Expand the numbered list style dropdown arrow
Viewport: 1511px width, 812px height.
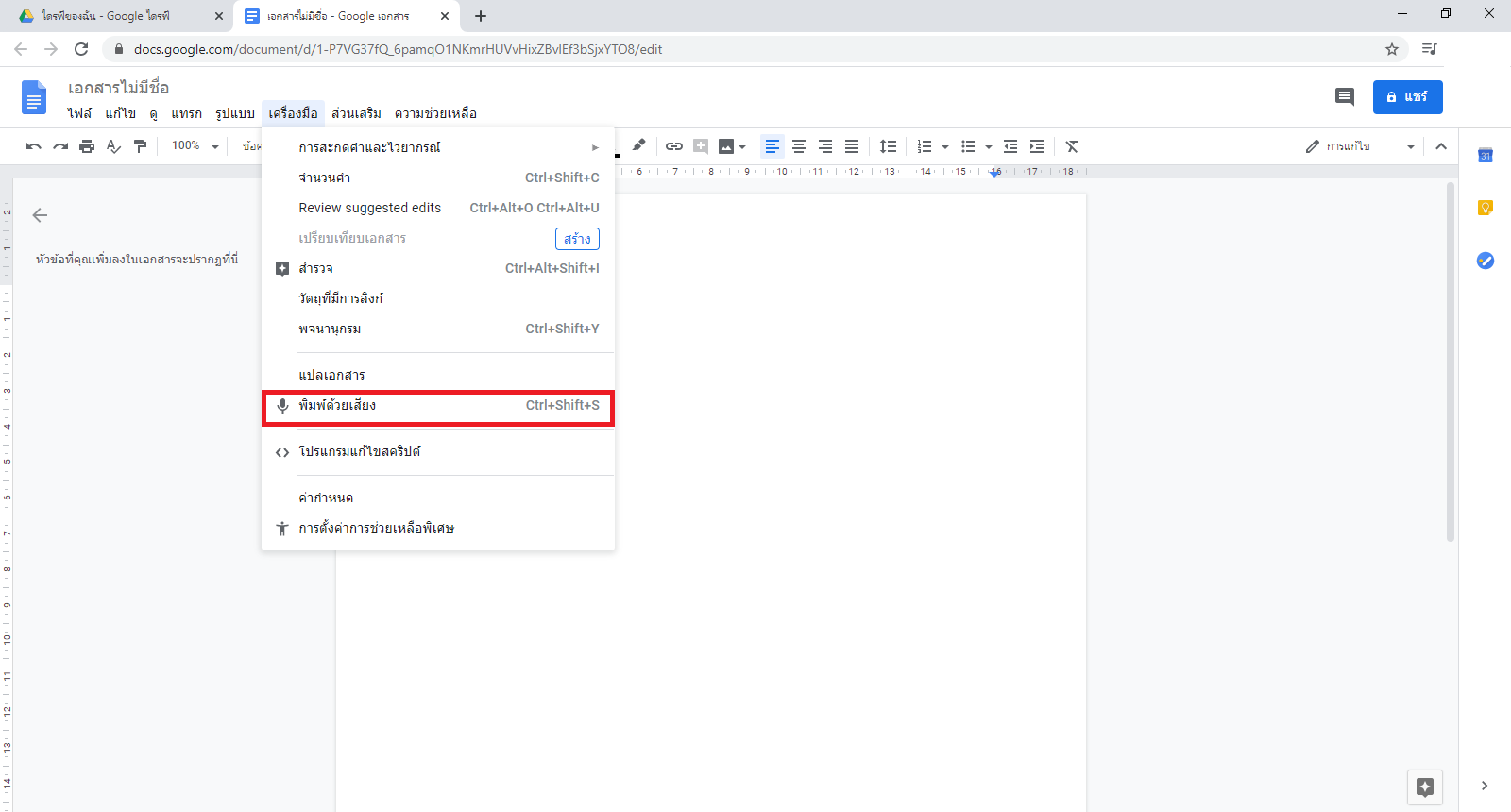tap(945, 146)
